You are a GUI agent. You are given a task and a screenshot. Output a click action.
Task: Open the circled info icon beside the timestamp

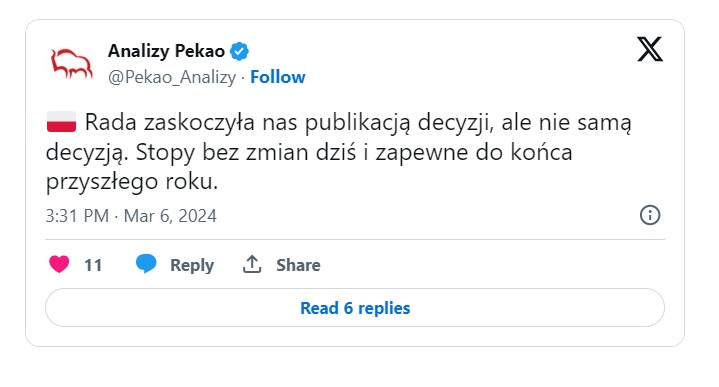pos(650,215)
